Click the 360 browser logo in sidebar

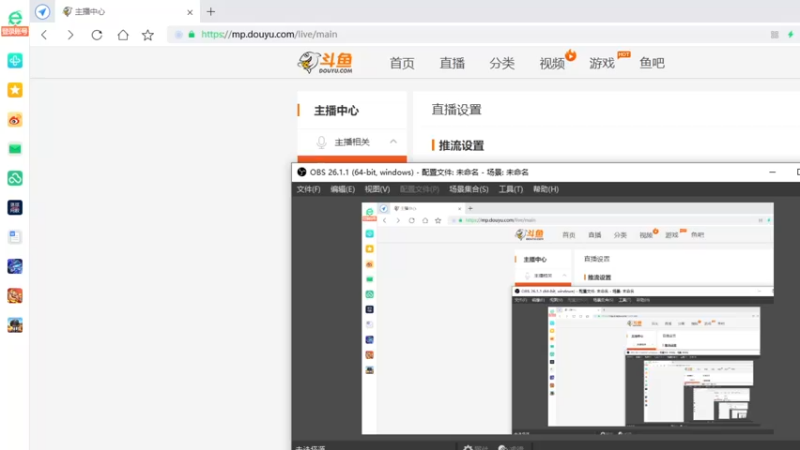tap(15, 18)
